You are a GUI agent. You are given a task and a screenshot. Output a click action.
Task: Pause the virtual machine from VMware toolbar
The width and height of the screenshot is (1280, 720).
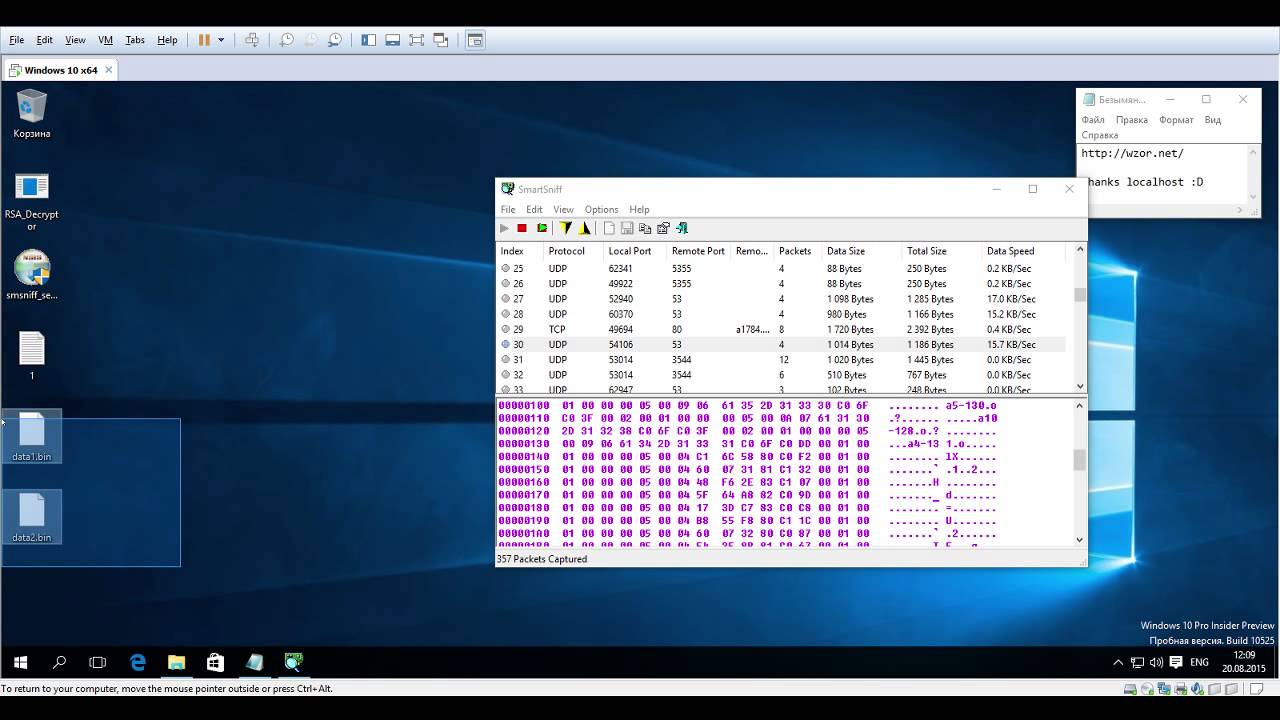[x=204, y=40]
